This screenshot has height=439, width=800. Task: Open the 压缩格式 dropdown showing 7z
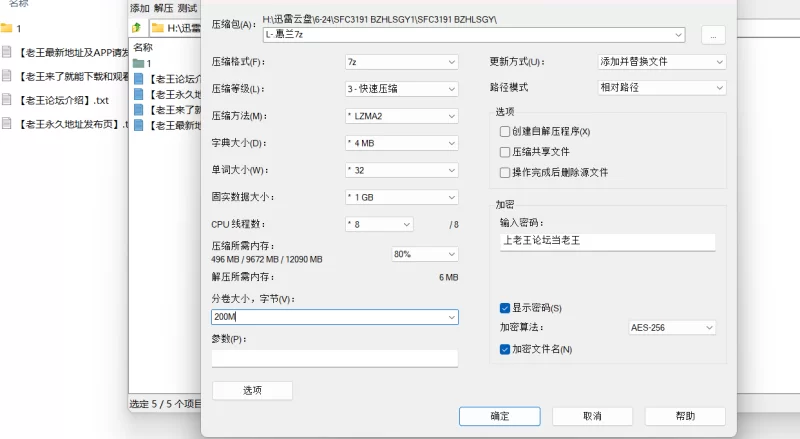(x=402, y=62)
